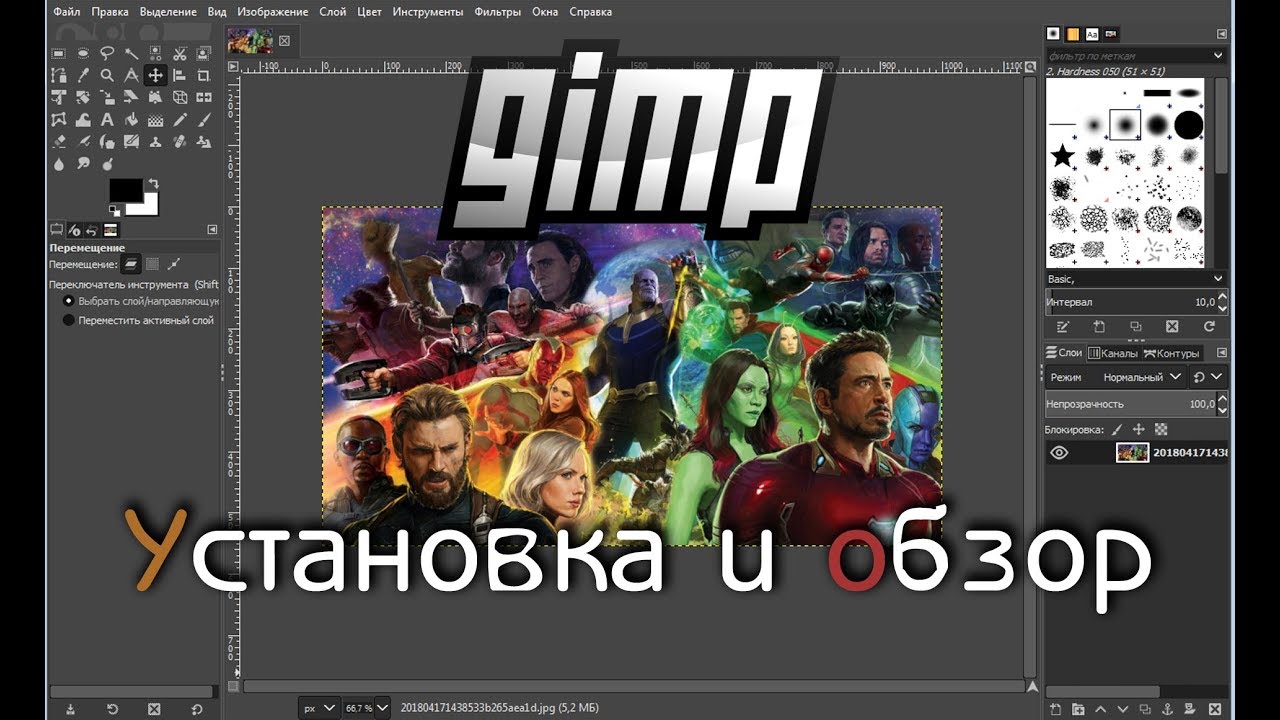Open the 66,7 % zoom dropdown

point(366,708)
